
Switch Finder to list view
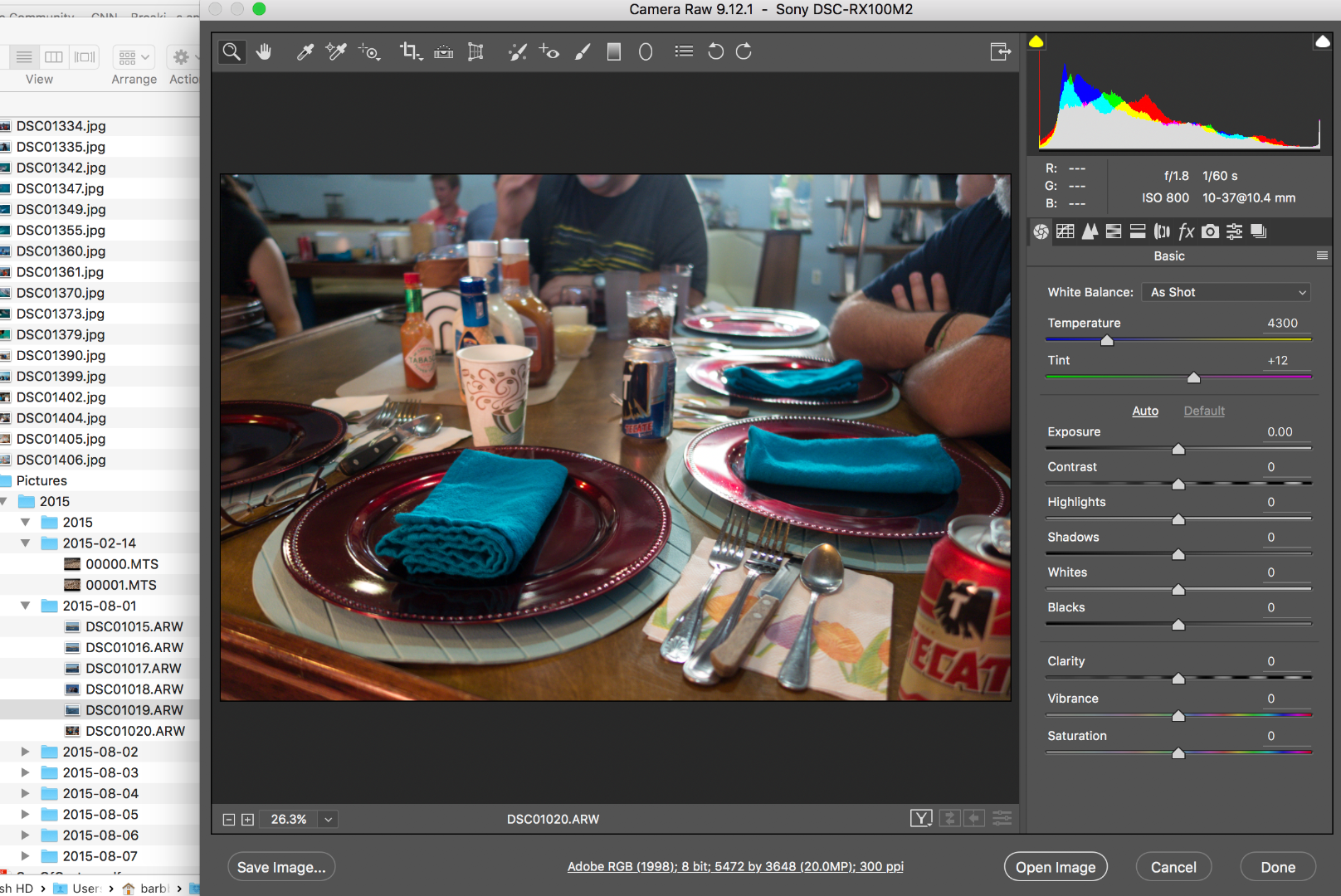pos(24,57)
